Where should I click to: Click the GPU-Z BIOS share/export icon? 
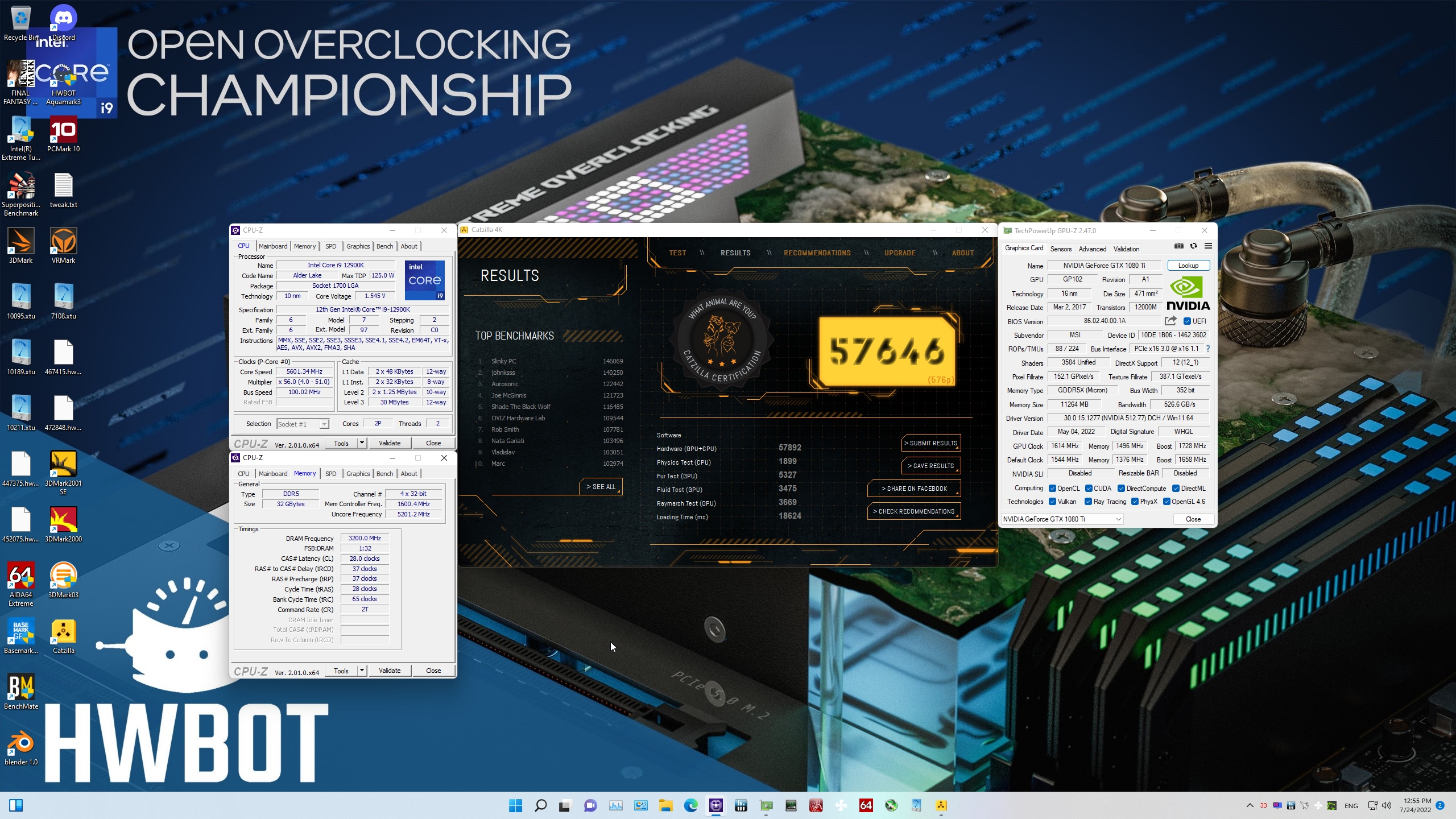(x=1170, y=321)
